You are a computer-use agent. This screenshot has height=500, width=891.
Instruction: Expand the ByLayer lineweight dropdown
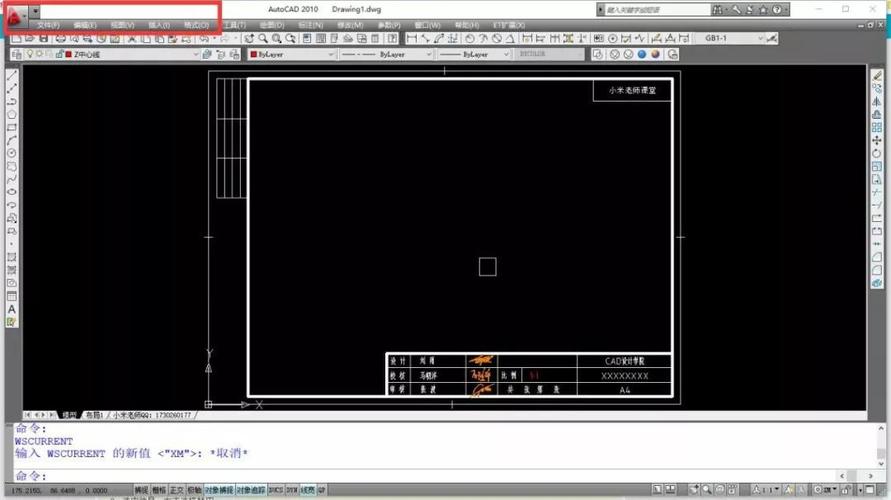click(x=506, y=55)
